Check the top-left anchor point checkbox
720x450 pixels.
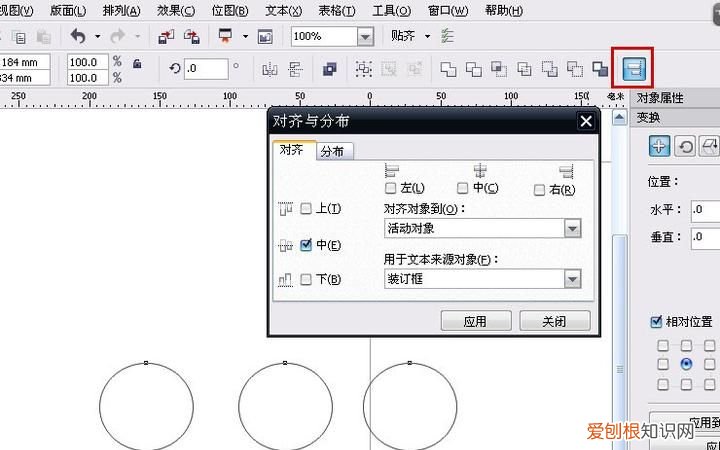(x=663, y=345)
